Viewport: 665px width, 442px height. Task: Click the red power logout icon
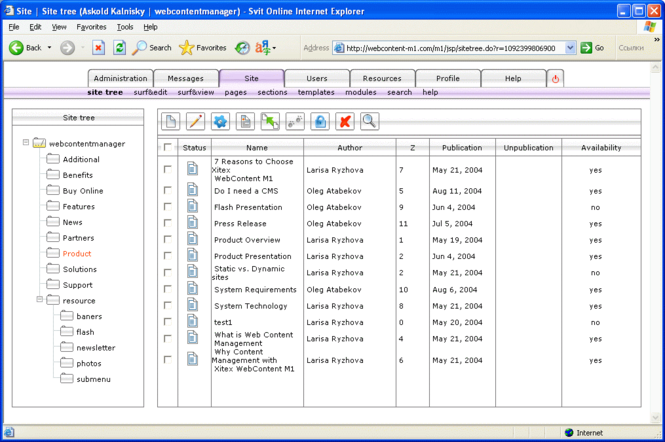coord(555,79)
